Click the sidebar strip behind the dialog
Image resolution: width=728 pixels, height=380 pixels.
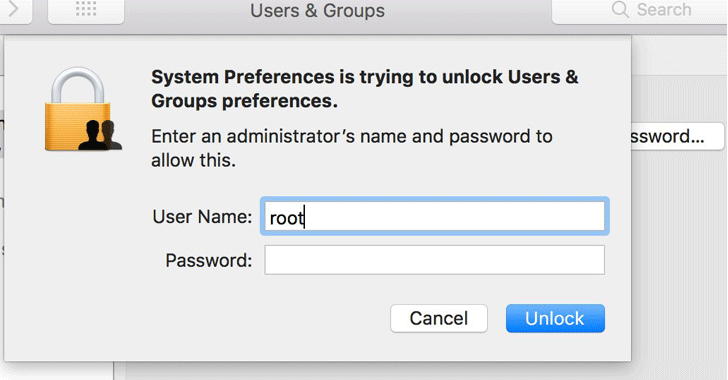tap(57, 371)
